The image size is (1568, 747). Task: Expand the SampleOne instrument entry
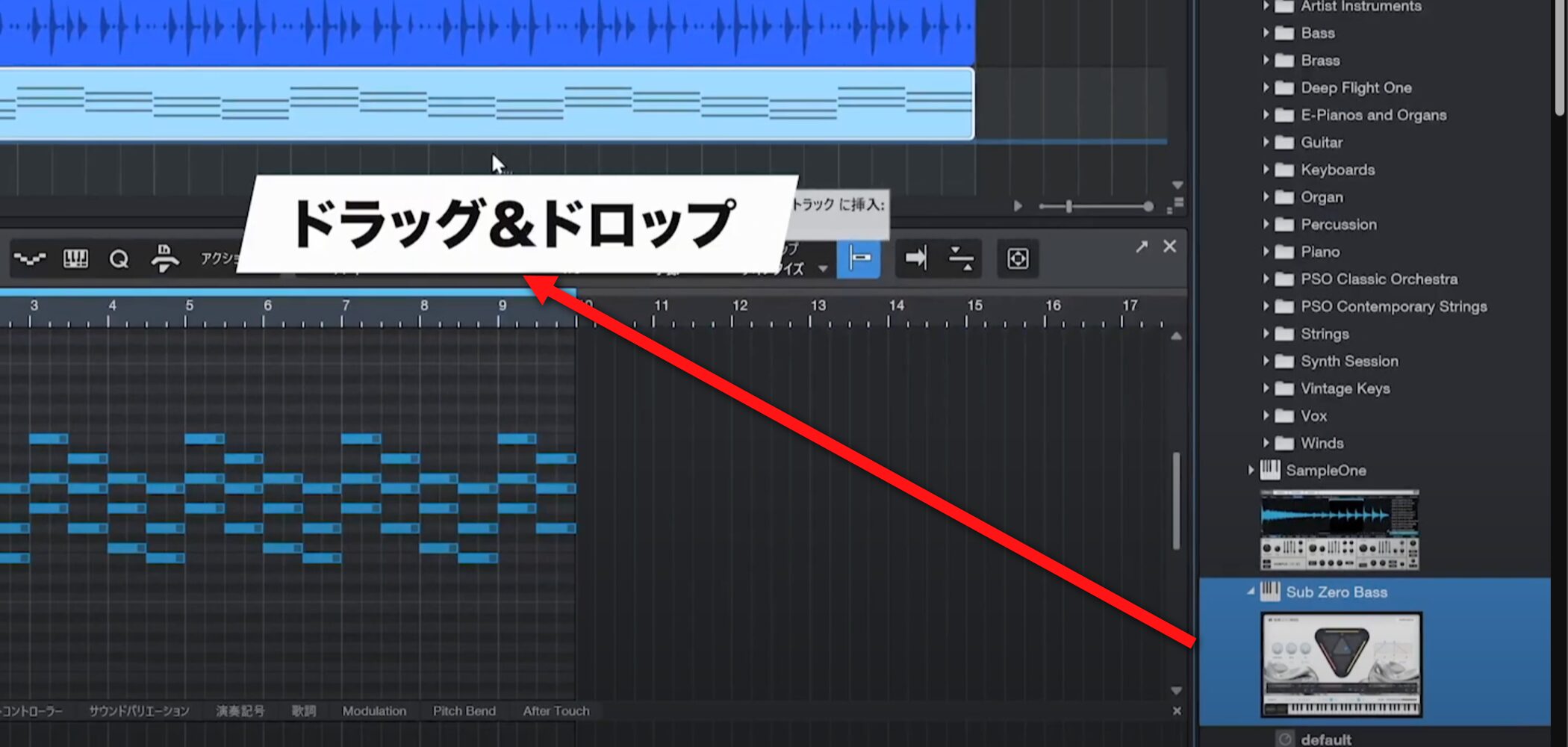(1251, 470)
